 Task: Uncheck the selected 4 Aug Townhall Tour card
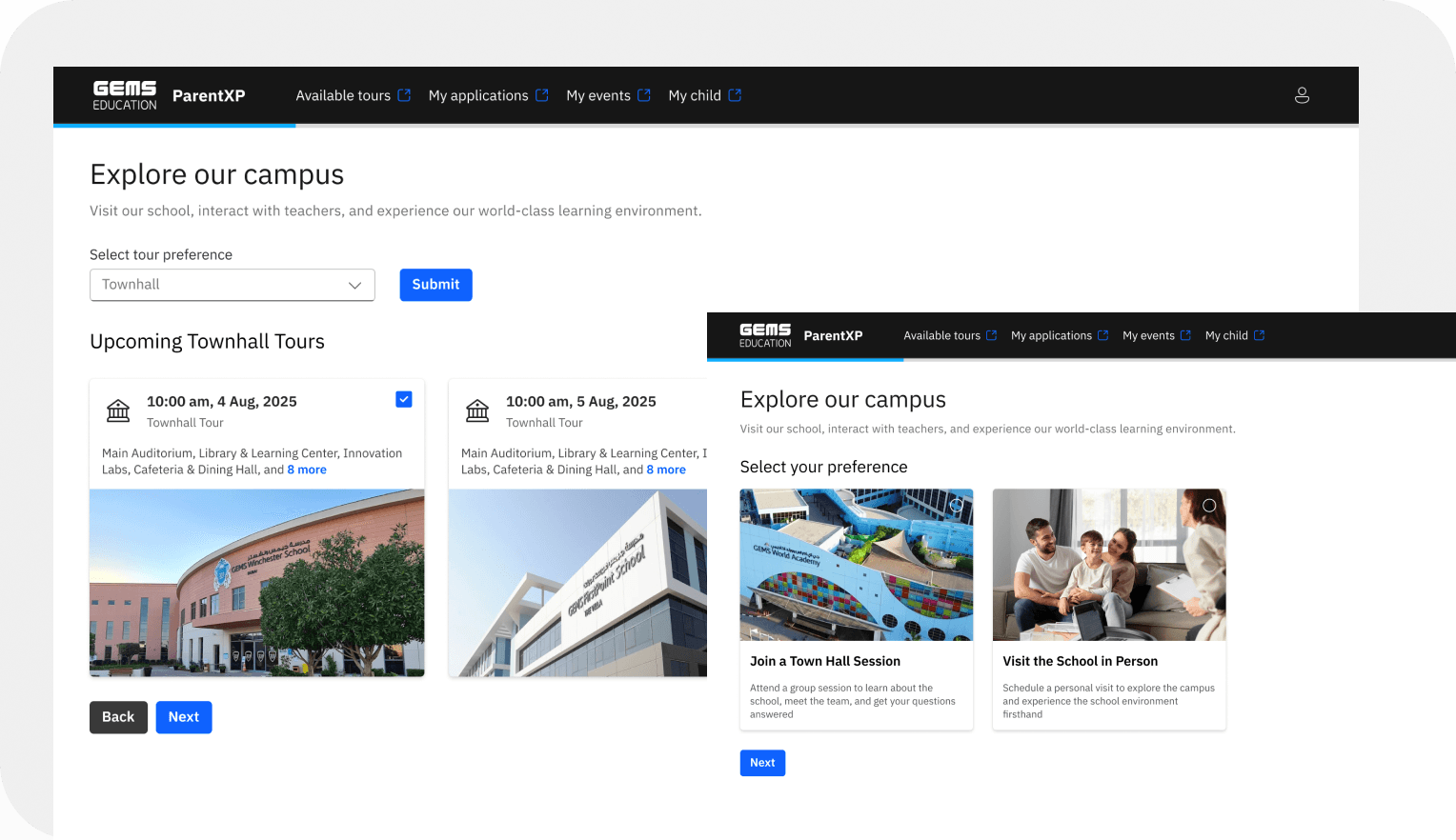[404, 399]
